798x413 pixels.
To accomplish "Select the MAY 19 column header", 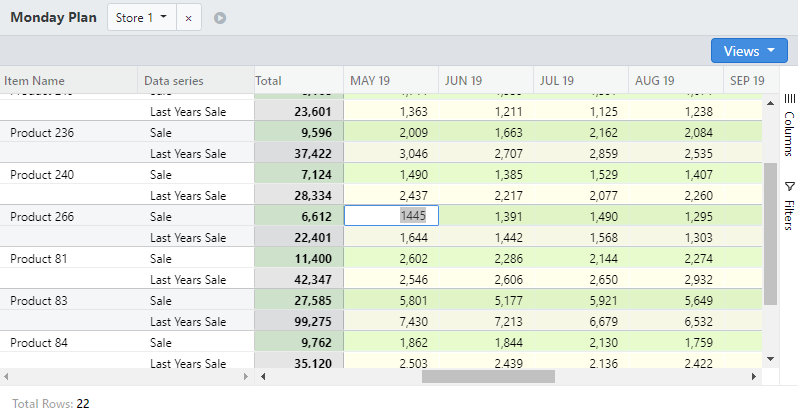I will (369, 81).
